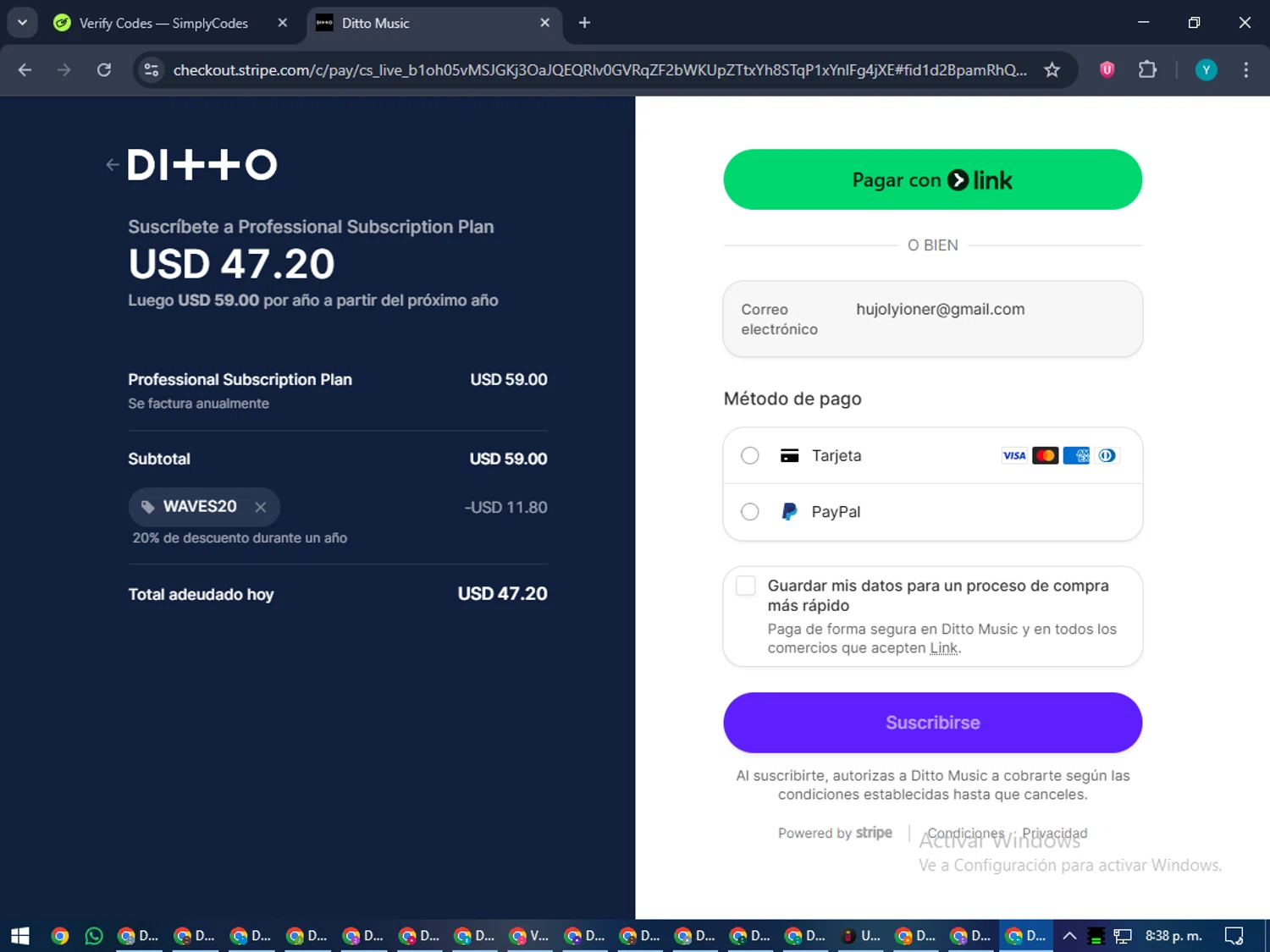Click Professional Subscription Plan line item
1270x952 pixels.
click(x=240, y=380)
